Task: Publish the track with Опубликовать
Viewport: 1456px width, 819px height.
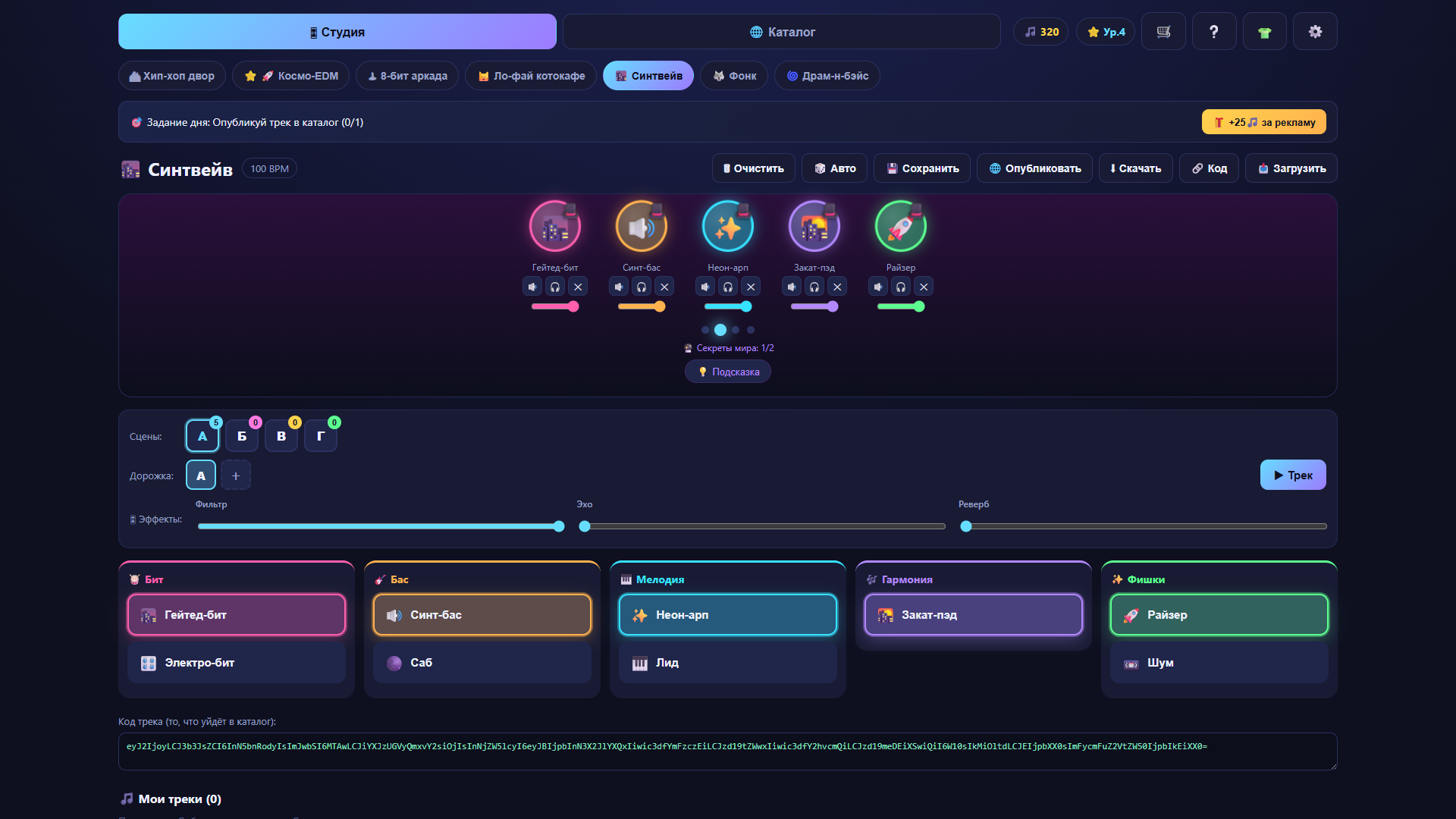Action: tap(1034, 168)
